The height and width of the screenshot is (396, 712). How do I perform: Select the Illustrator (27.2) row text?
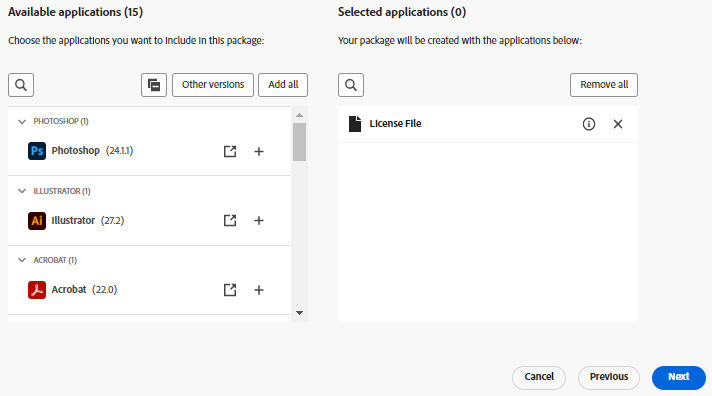click(x=88, y=221)
